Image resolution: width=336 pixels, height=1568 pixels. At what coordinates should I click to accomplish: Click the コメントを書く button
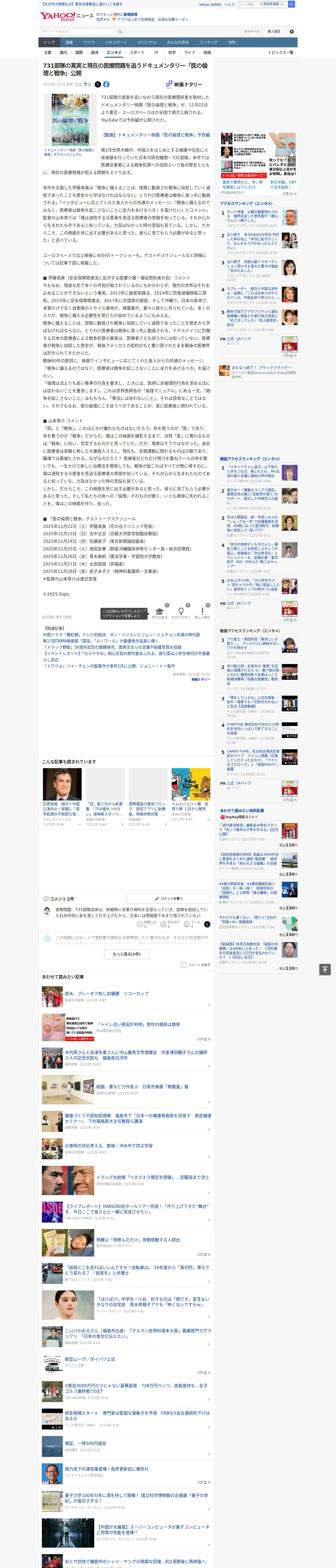[168, 898]
